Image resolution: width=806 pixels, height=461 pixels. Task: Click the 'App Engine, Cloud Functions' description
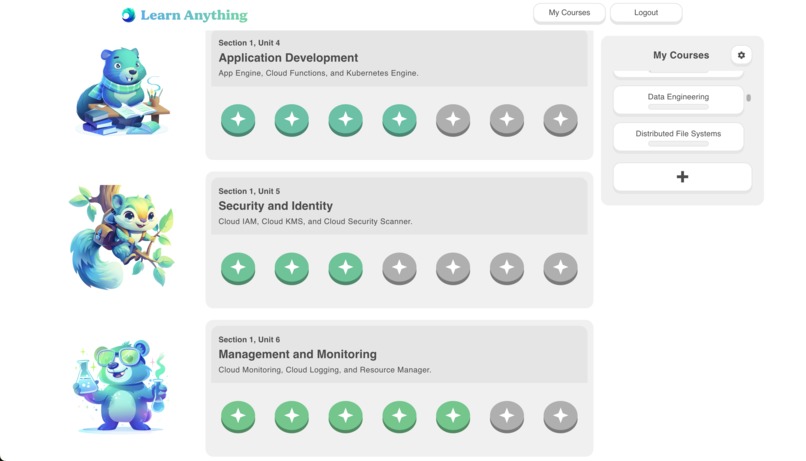coord(318,73)
